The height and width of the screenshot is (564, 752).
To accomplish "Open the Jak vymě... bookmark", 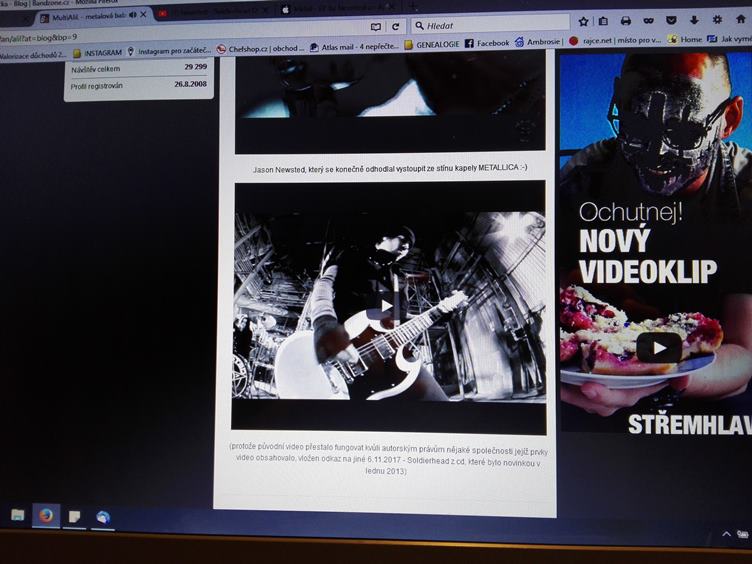I will click(729, 39).
